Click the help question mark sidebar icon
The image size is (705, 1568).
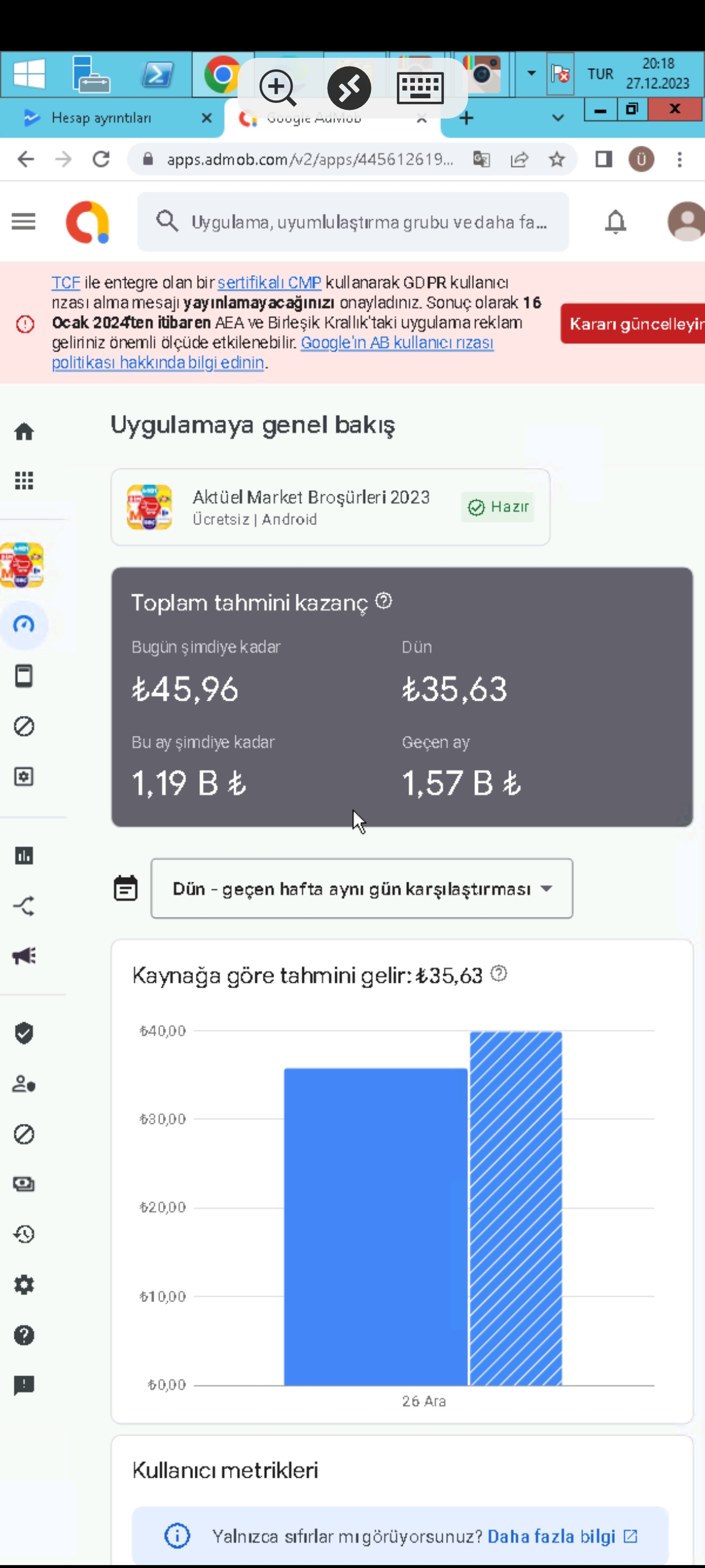click(x=24, y=1335)
